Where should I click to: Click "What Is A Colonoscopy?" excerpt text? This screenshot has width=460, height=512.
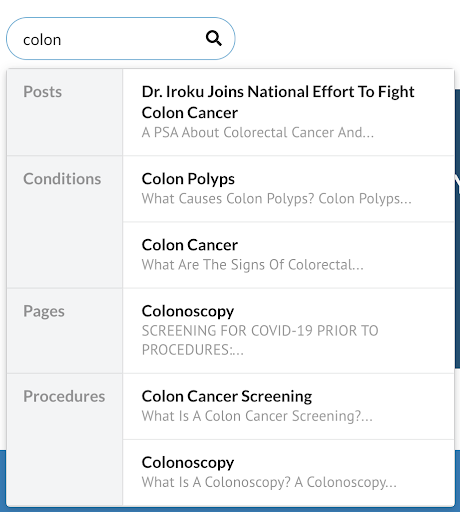[x=216, y=482]
